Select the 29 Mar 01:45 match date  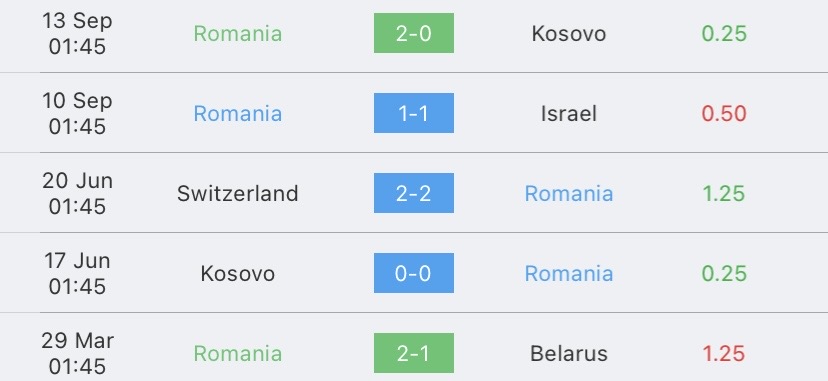(x=77, y=353)
